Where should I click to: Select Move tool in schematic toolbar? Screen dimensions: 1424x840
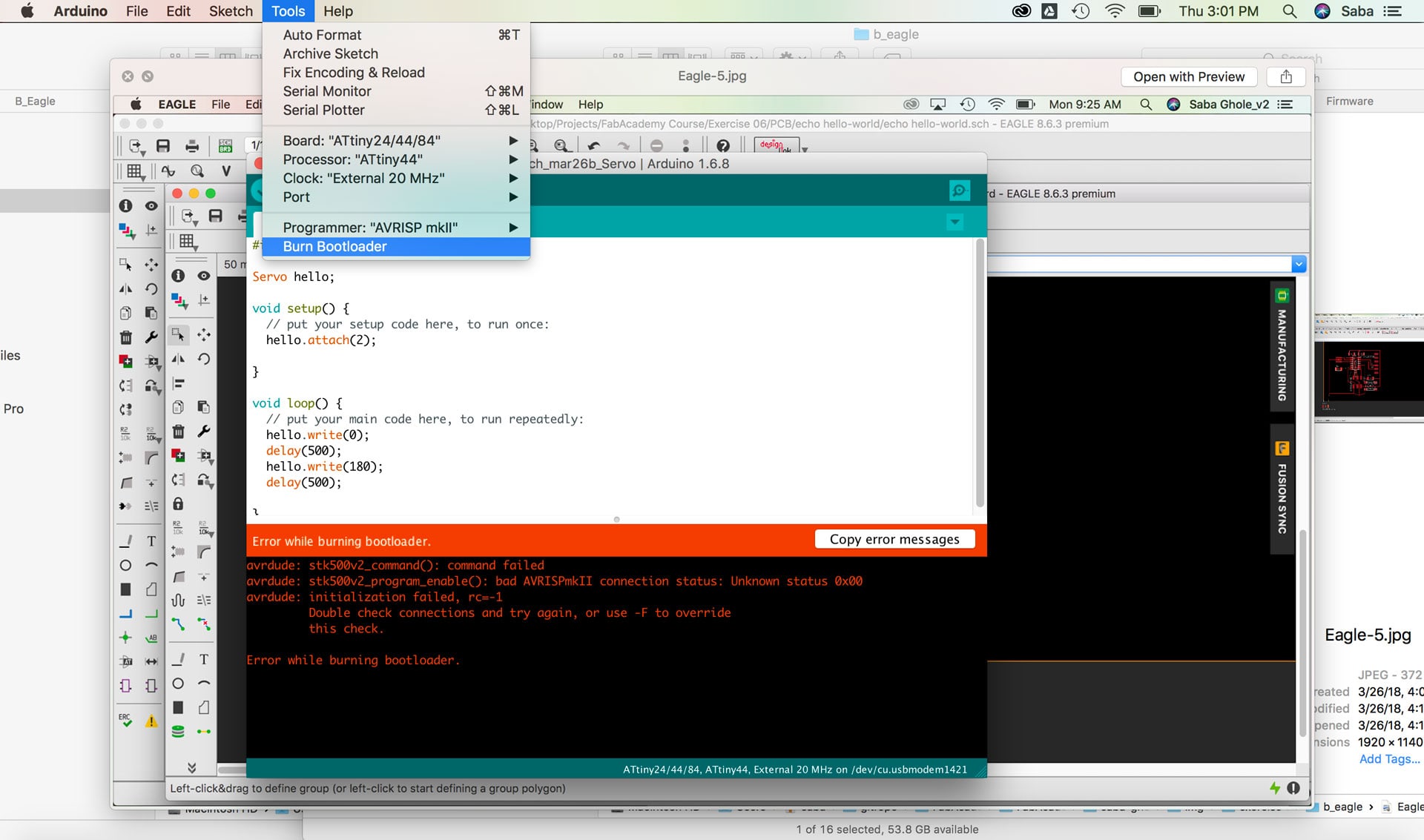coord(151,265)
